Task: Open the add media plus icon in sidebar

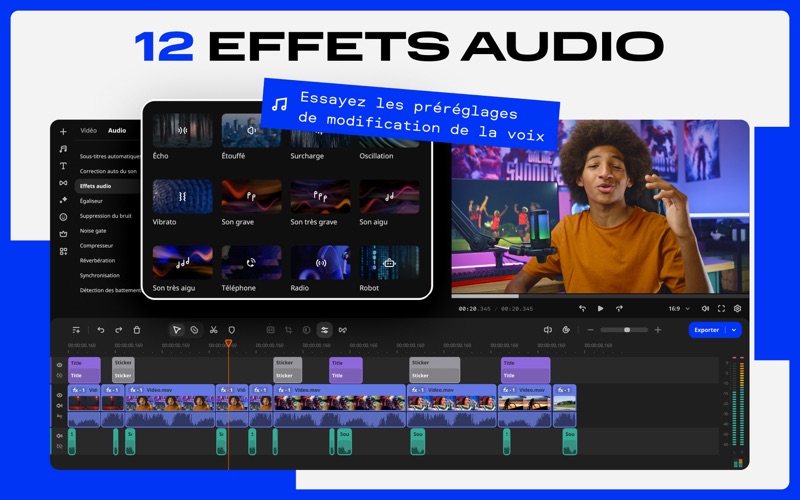Action: click(x=63, y=132)
